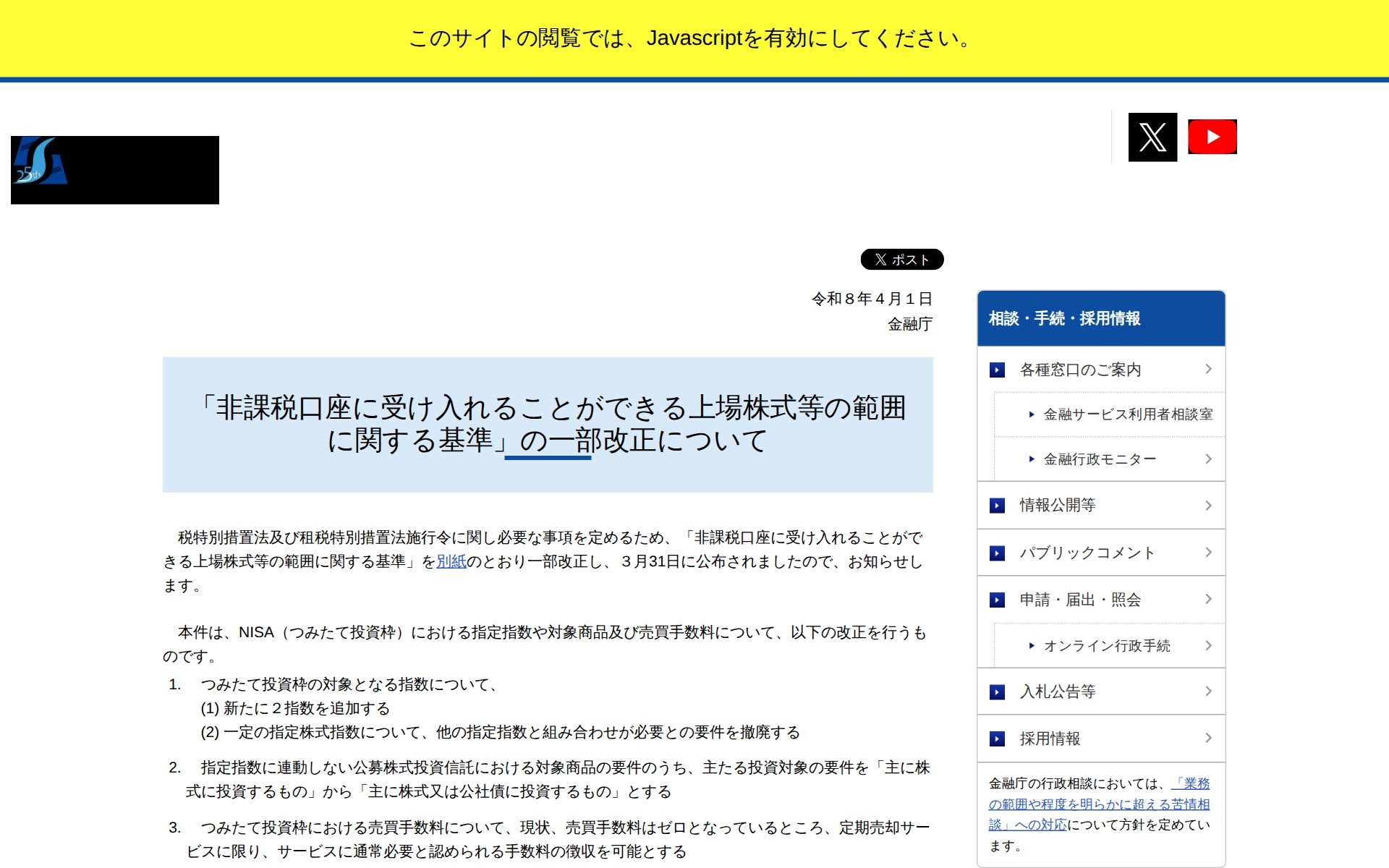Click the blue arrow icon beside 情報公開等
Screen dimensions: 1389x868
pyautogui.click(x=998, y=506)
